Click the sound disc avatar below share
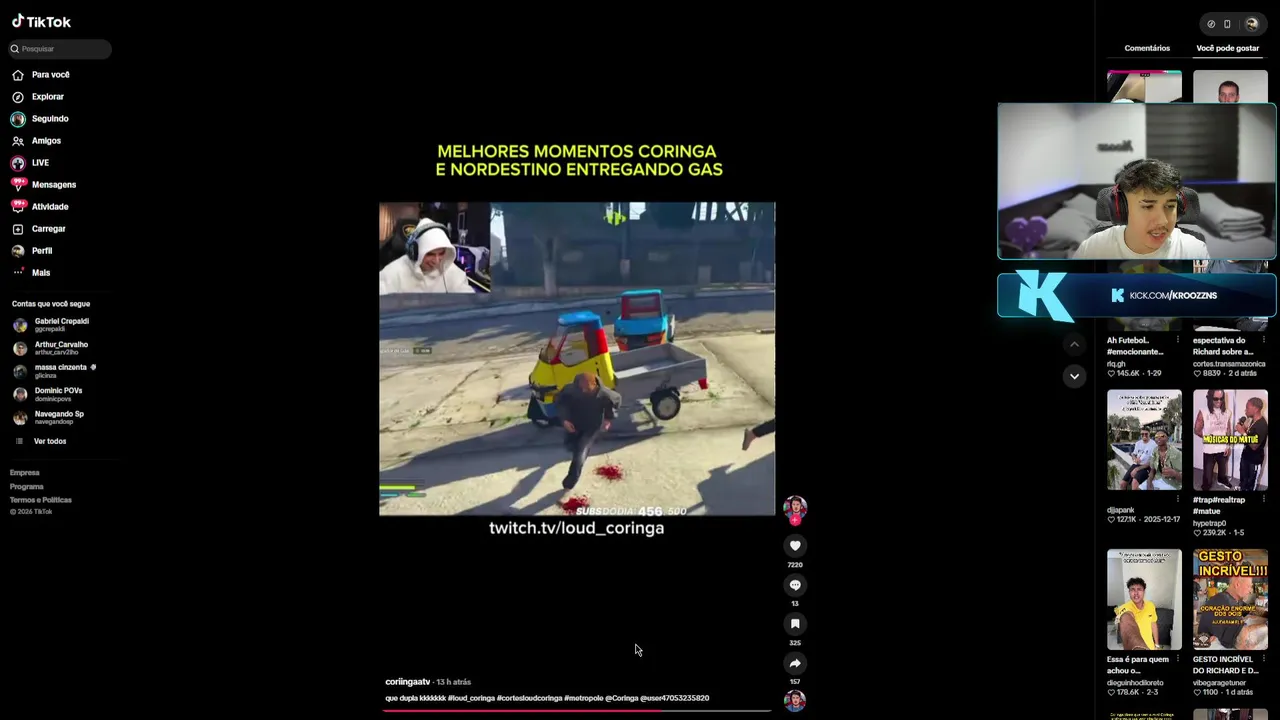Viewport: 1280px width, 720px height. [795, 701]
